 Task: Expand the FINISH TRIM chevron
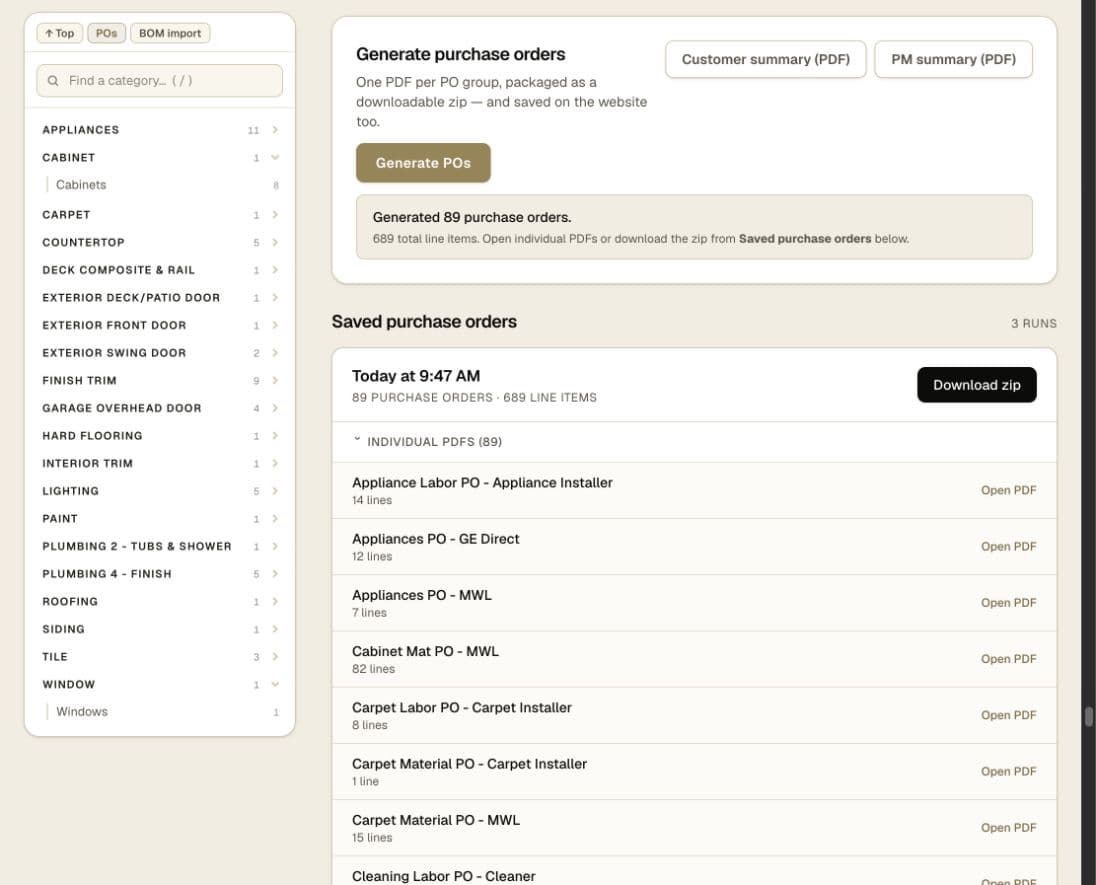point(275,380)
